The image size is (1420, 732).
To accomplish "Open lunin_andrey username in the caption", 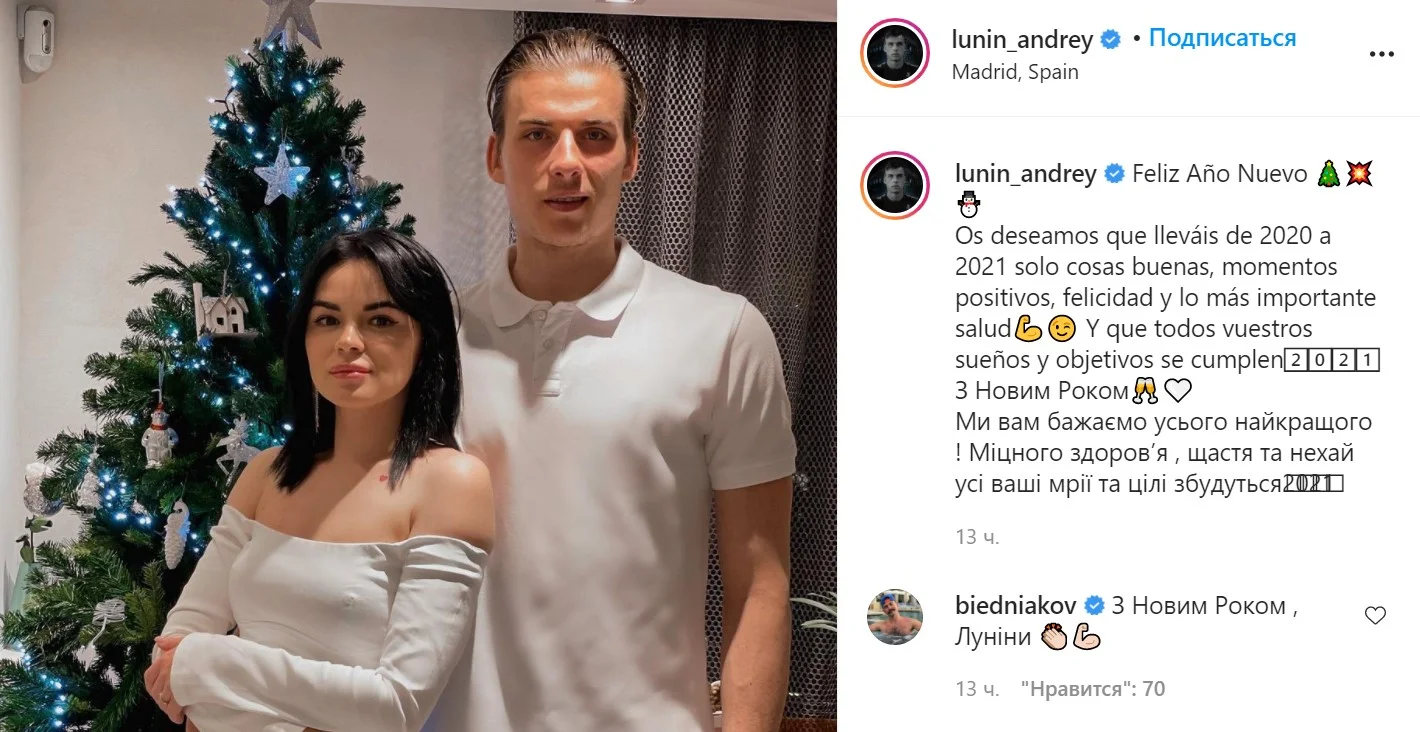I will pyautogui.click(x=1026, y=174).
